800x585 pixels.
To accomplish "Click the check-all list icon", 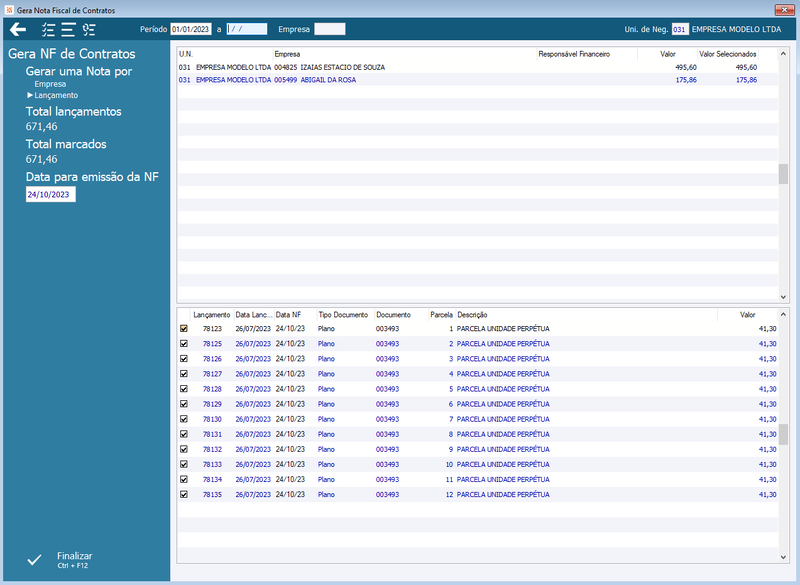I will pos(48,30).
